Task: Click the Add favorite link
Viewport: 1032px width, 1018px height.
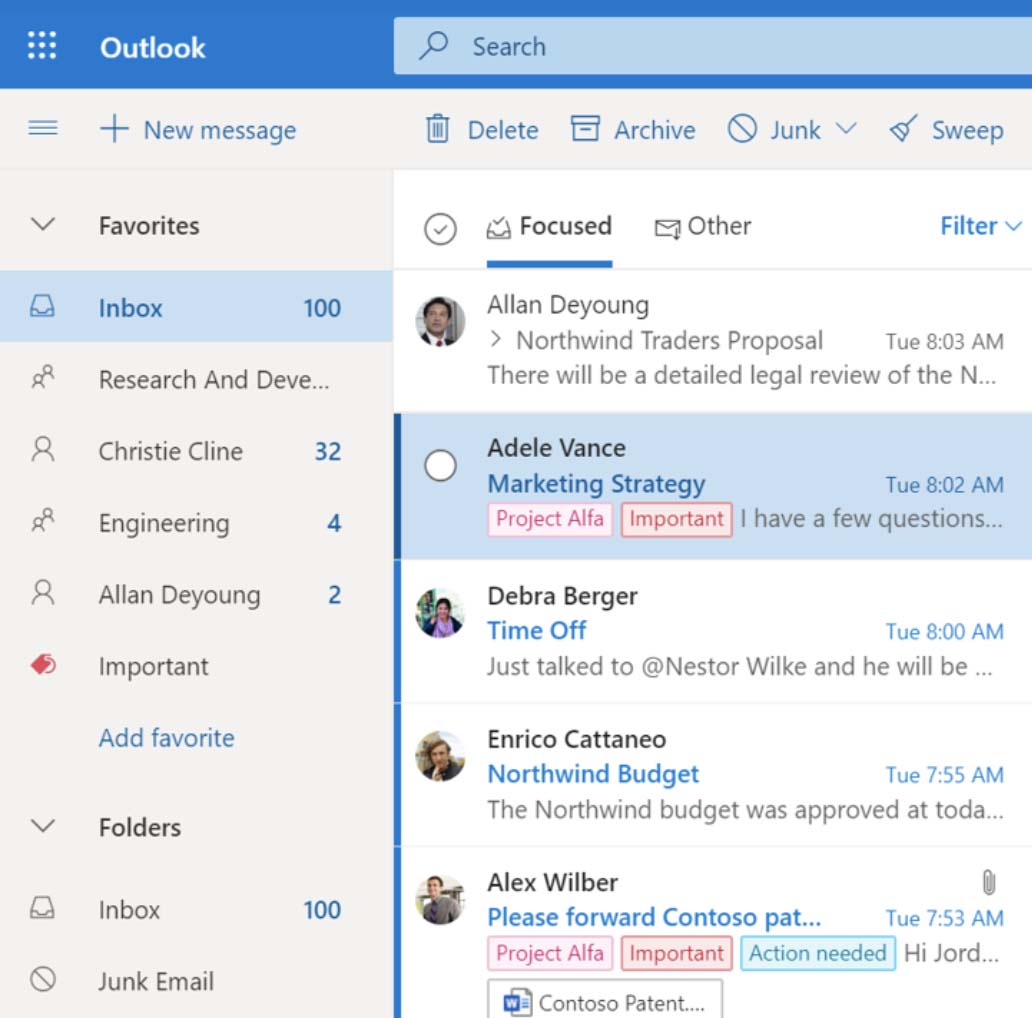Action: [x=167, y=738]
